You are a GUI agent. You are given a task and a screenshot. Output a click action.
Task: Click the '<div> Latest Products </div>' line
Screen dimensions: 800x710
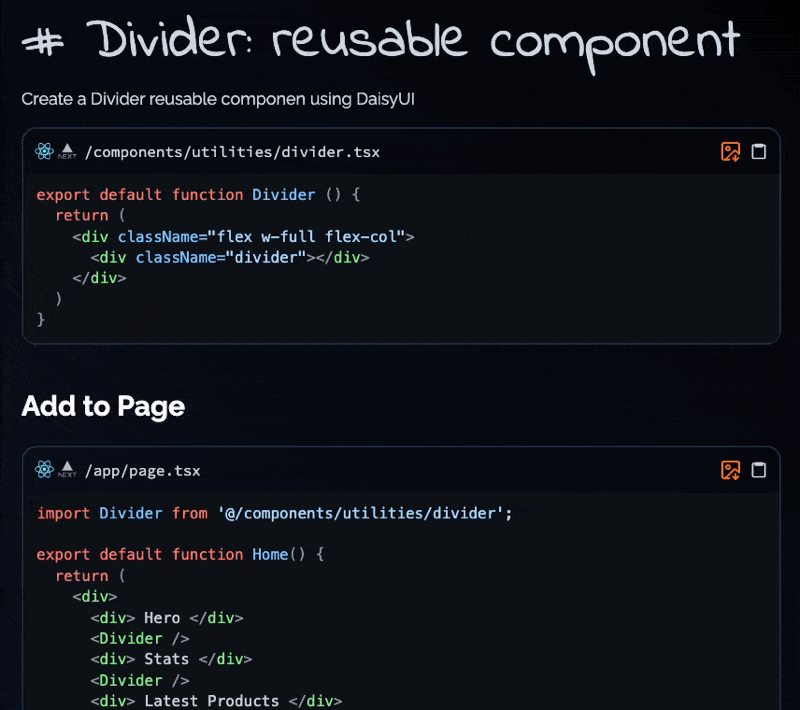coord(216,701)
